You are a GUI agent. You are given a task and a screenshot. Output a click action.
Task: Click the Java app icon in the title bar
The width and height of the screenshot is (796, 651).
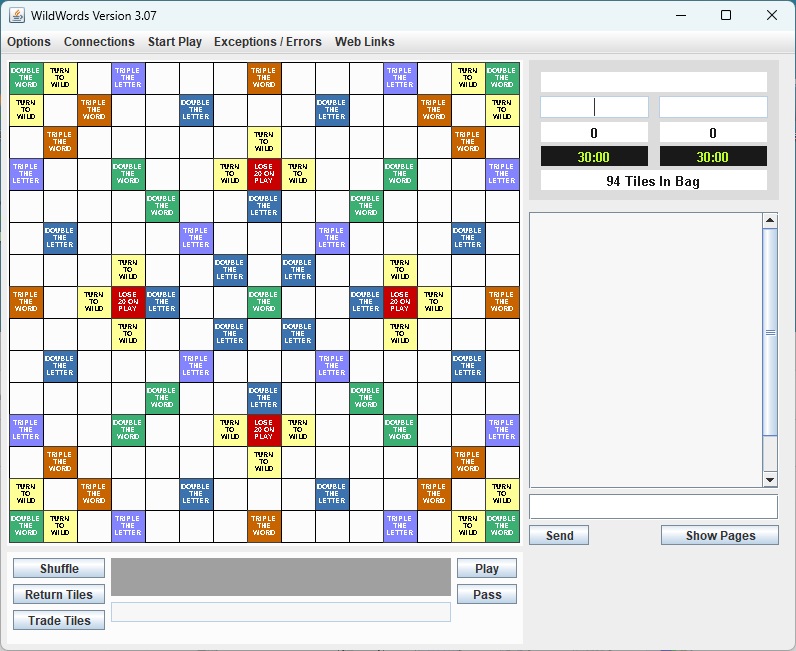coord(17,15)
